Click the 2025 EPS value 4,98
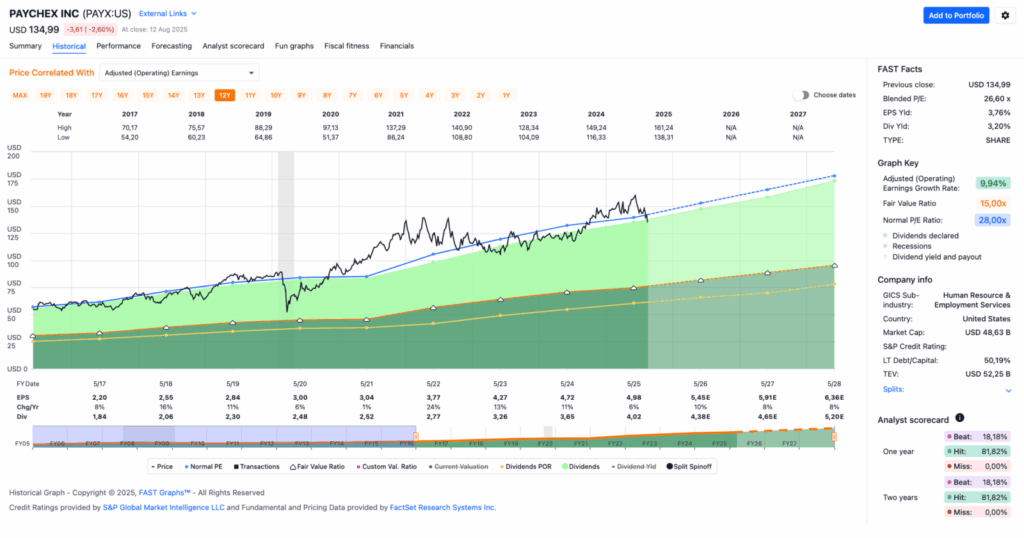Viewport: 1024px width, 538px height. click(x=633, y=398)
